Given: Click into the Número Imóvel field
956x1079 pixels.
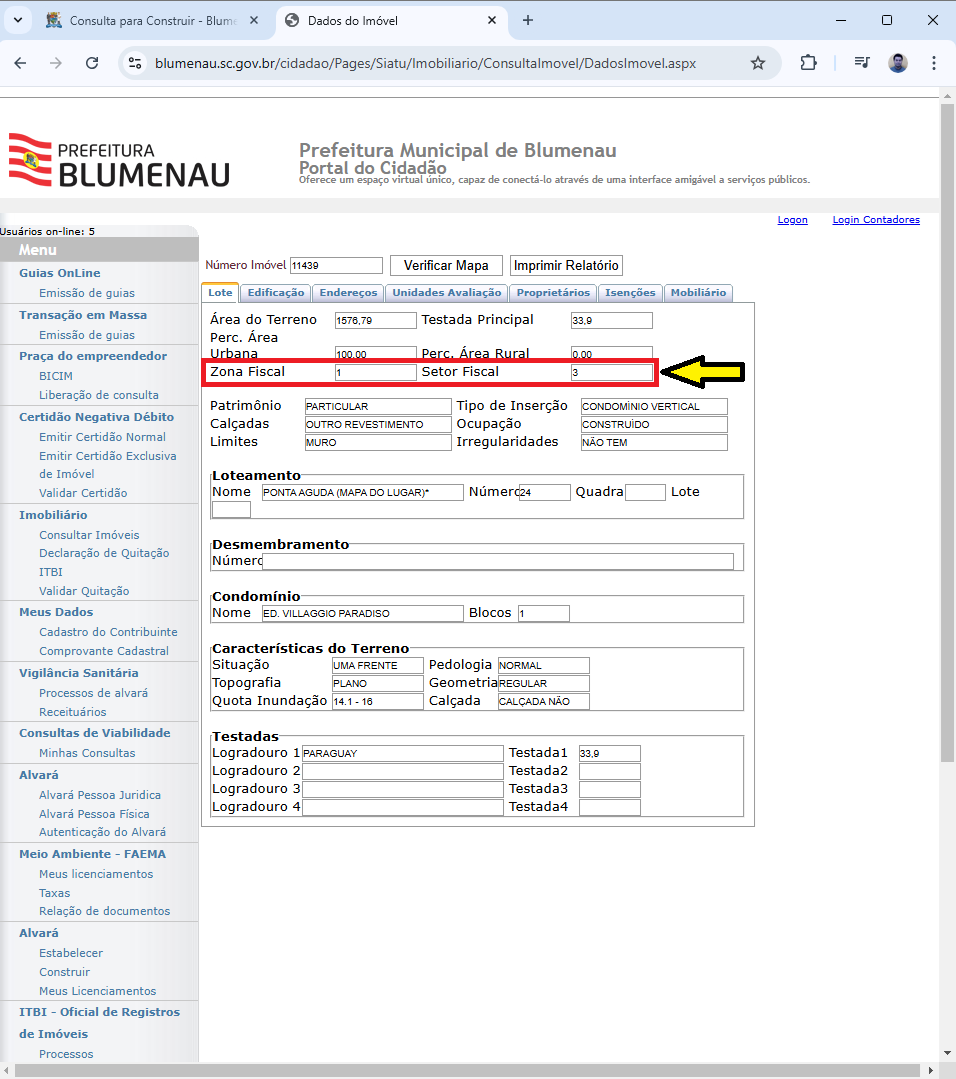Looking at the screenshot, I should [x=336, y=266].
